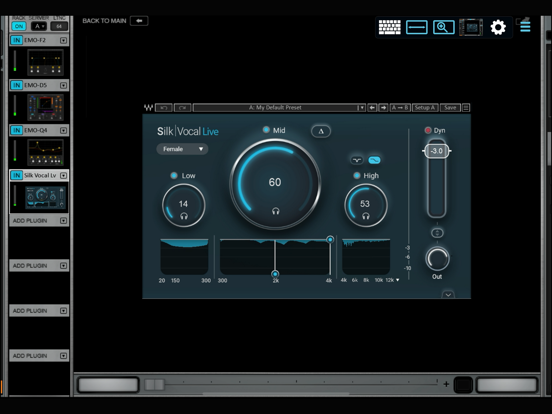Open the EMO-Q4 plugin menu arrow
The width and height of the screenshot is (552, 414).
click(63, 130)
